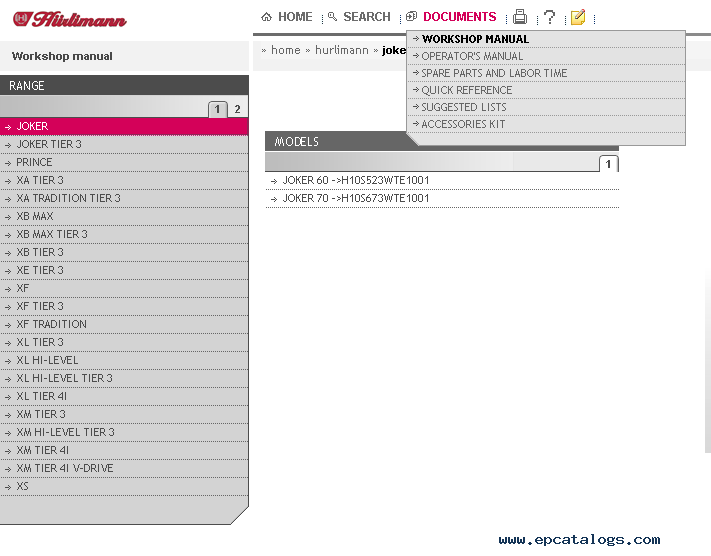711x556 pixels.
Task: Select the XL TIER 3 range
Action: tap(124, 342)
